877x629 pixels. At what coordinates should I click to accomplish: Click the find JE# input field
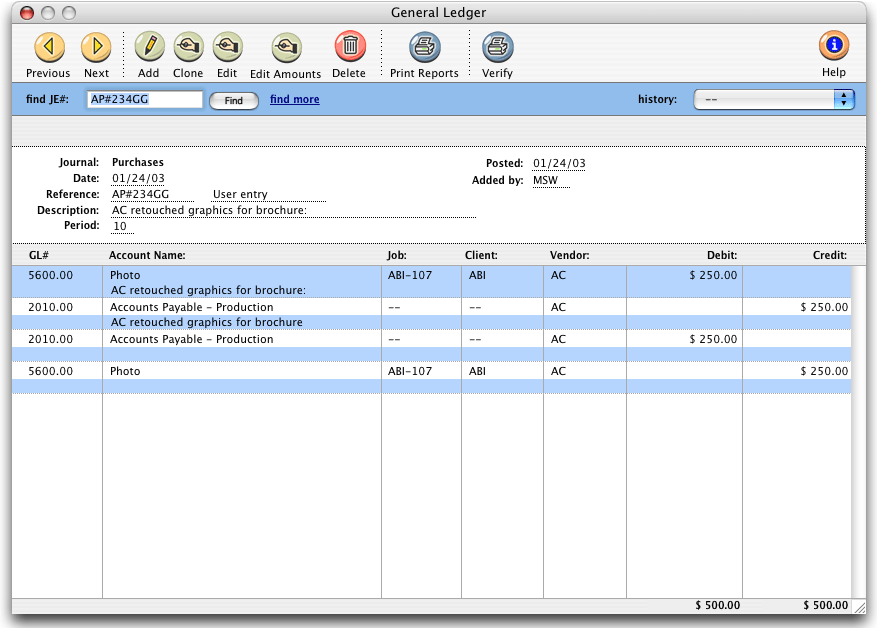(144, 100)
